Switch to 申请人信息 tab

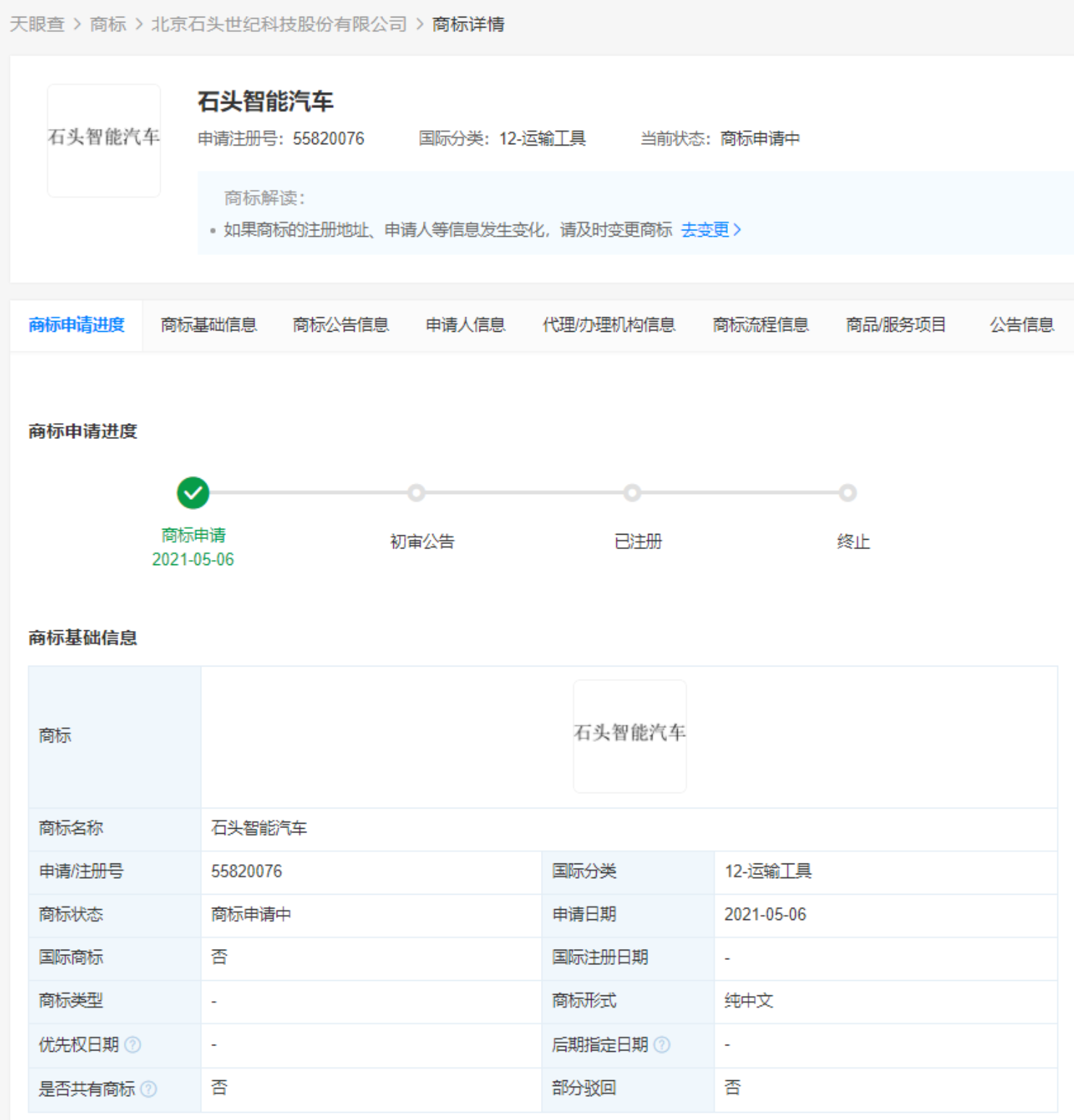tap(465, 325)
